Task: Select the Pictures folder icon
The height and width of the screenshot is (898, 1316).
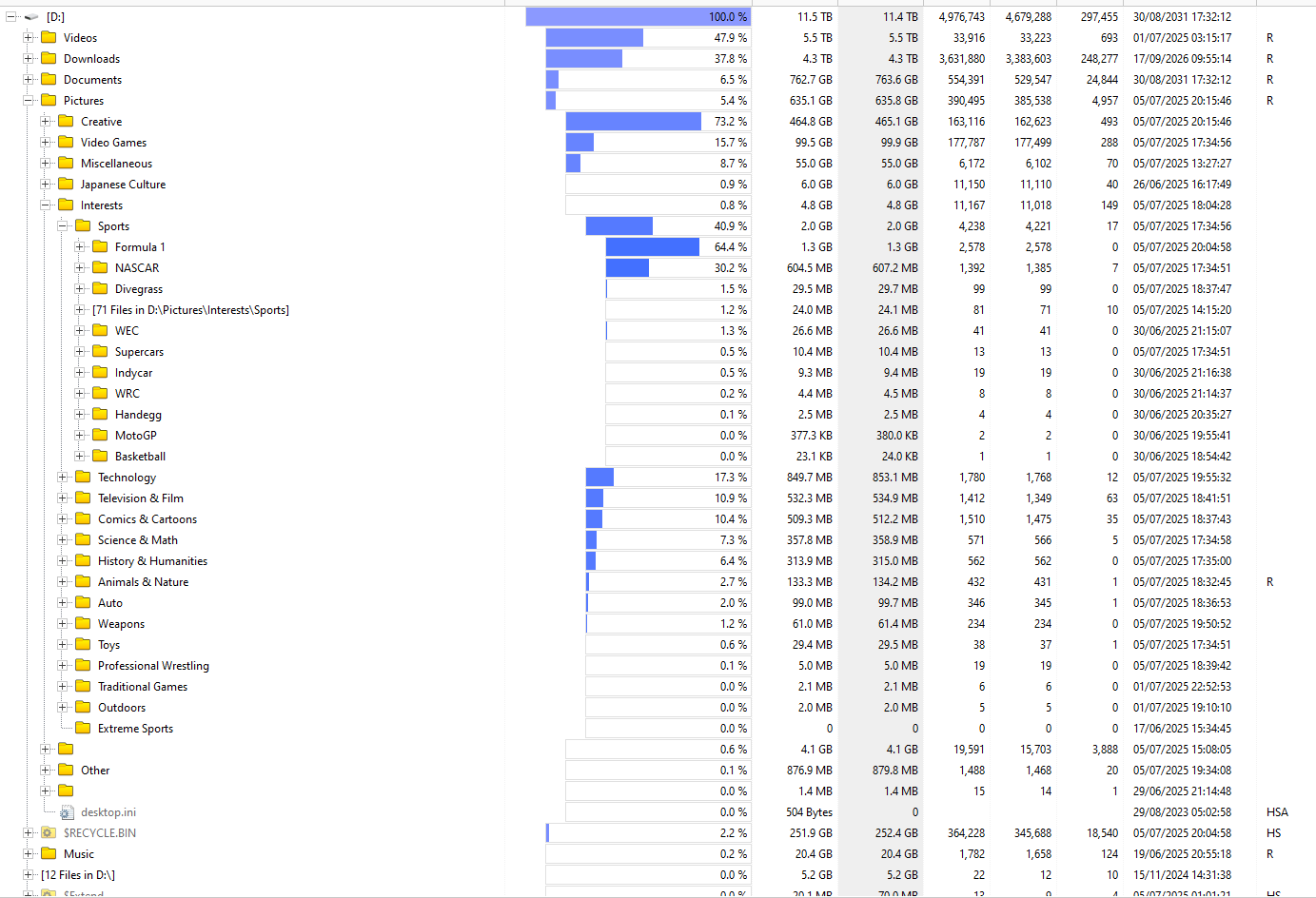Action: point(49,101)
